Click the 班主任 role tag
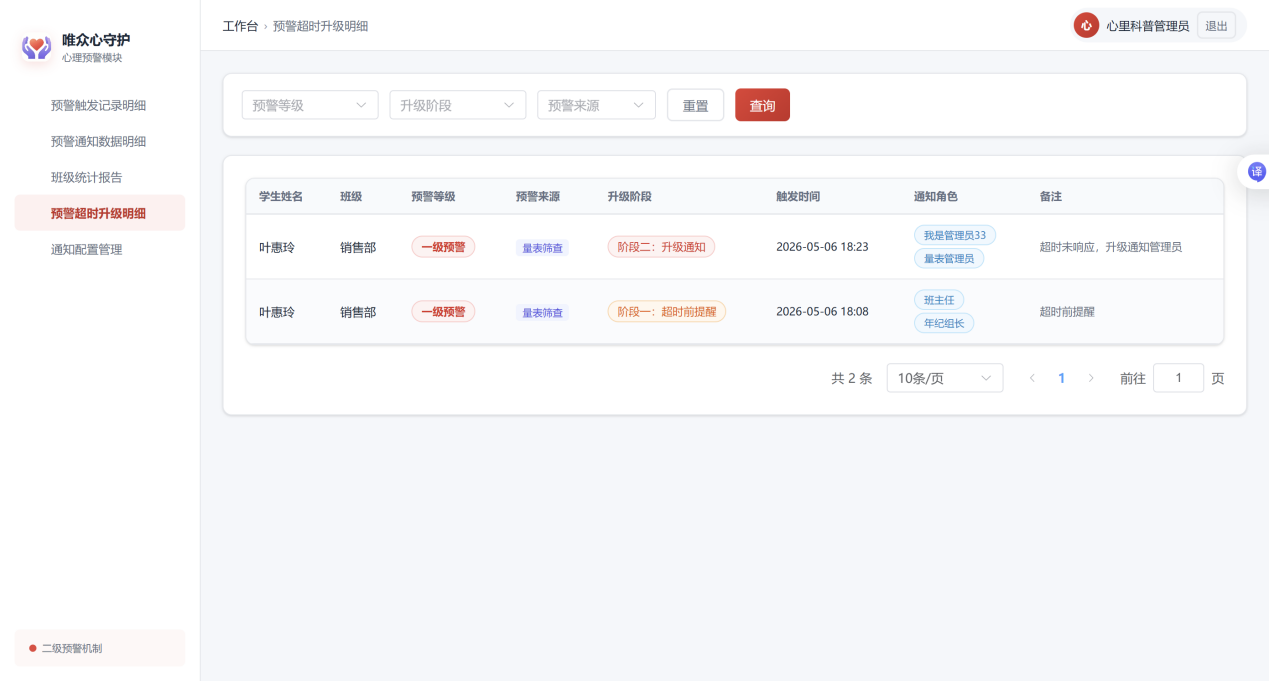The image size is (1269, 681). [x=939, y=300]
